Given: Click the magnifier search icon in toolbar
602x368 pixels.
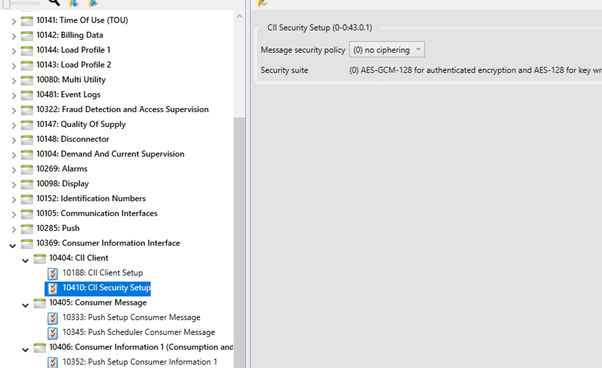Looking at the screenshot, I should (x=54, y=2).
